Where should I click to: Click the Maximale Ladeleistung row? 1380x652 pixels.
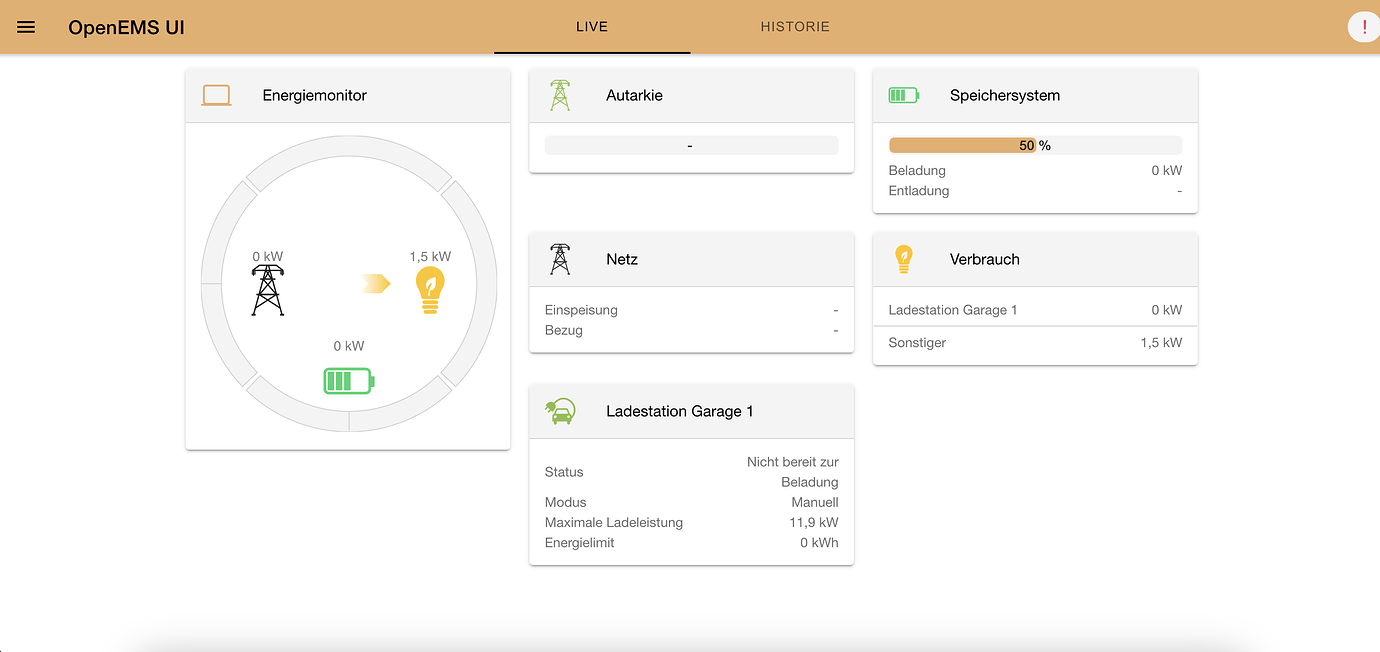click(x=691, y=522)
